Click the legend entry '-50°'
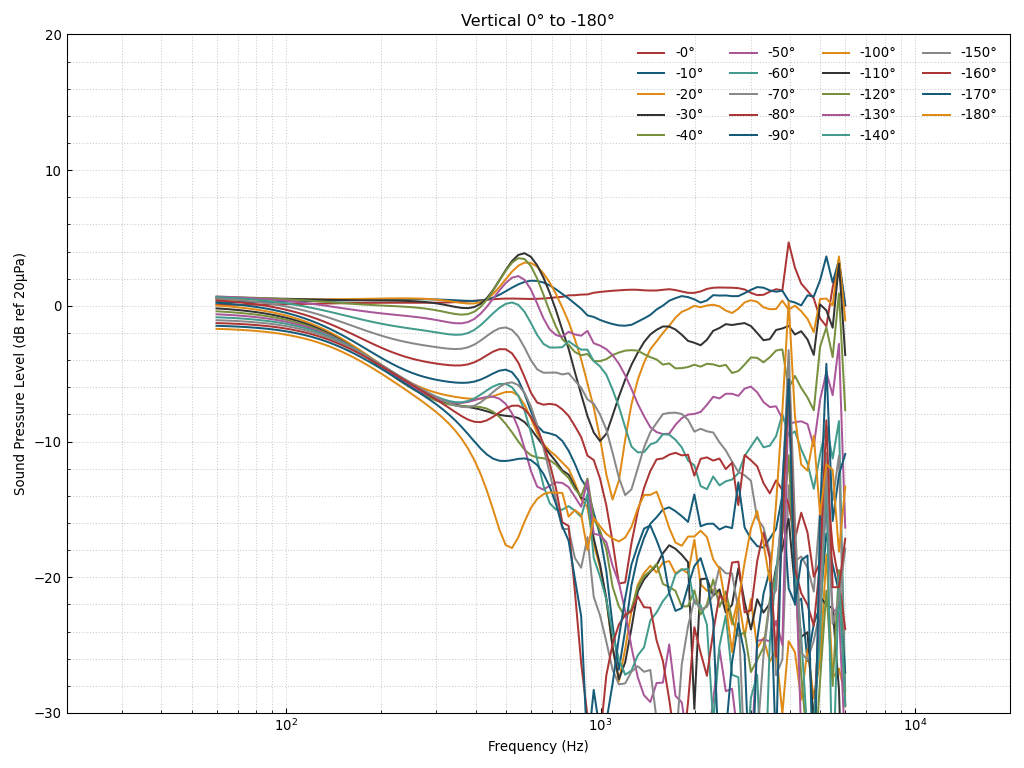The width and height of the screenshot is (1024, 768). pyautogui.click(x=762, y=52)
